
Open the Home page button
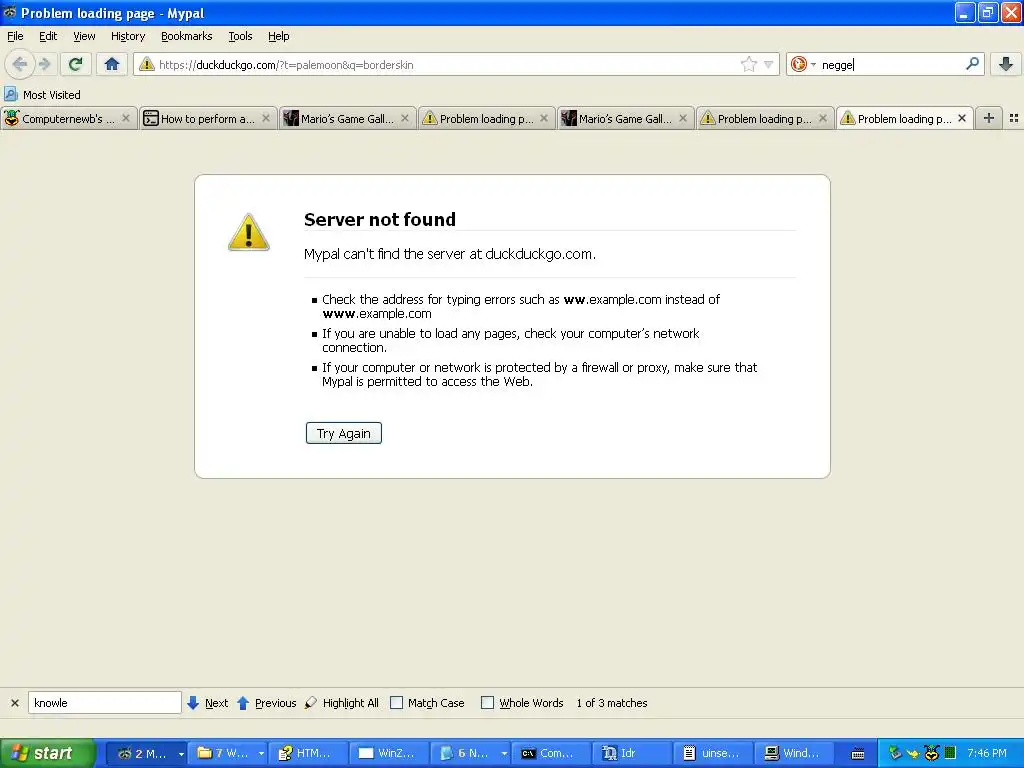coord(112,64)
